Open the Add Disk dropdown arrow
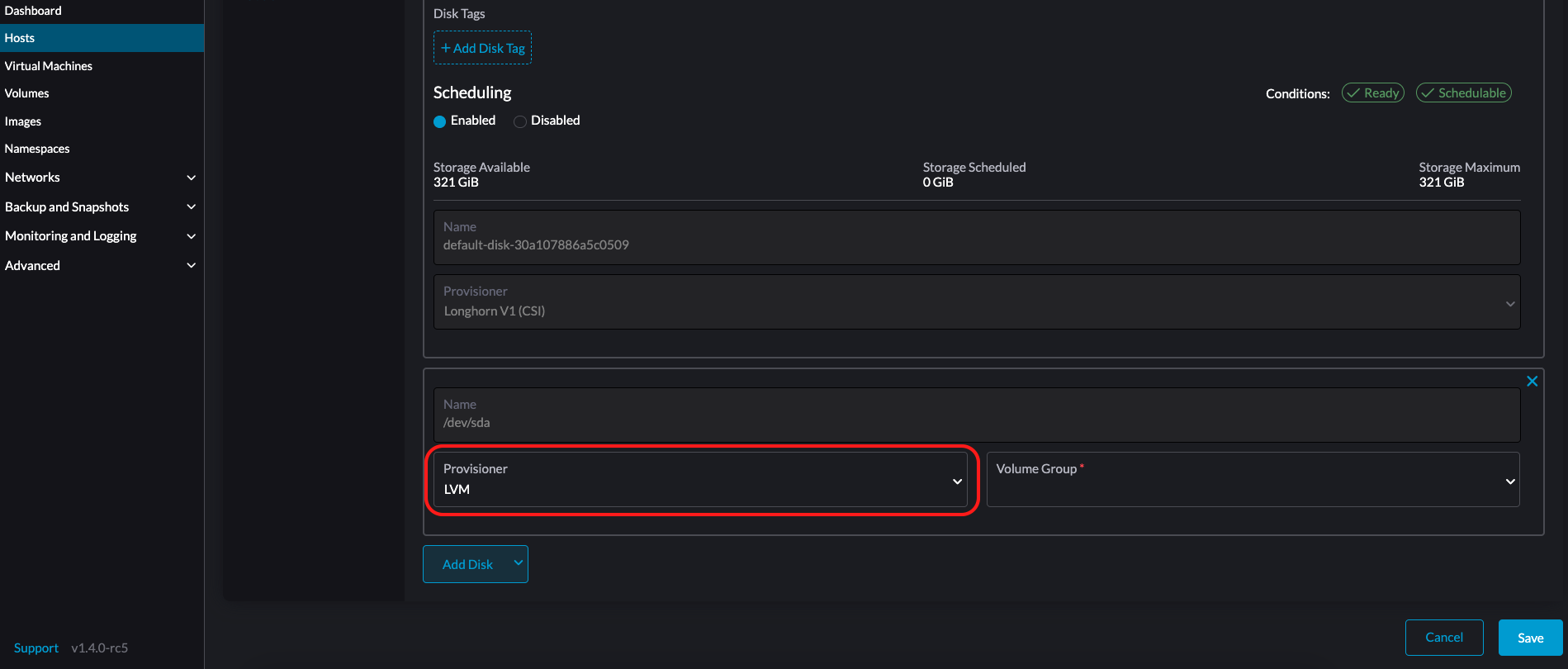 [x=518, y=563]
